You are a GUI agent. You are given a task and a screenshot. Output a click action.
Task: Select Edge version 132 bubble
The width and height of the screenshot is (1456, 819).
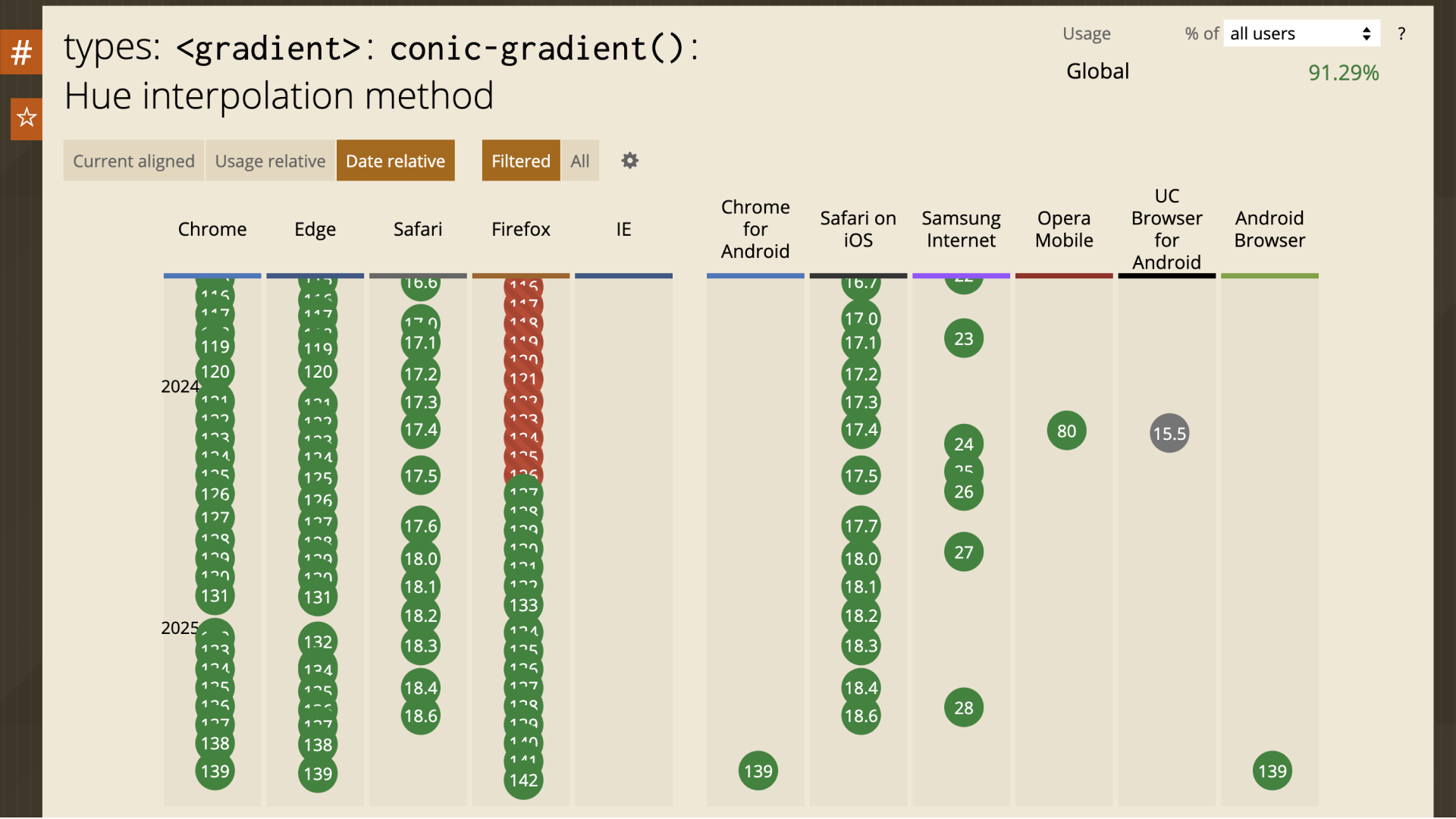(318, 642)
